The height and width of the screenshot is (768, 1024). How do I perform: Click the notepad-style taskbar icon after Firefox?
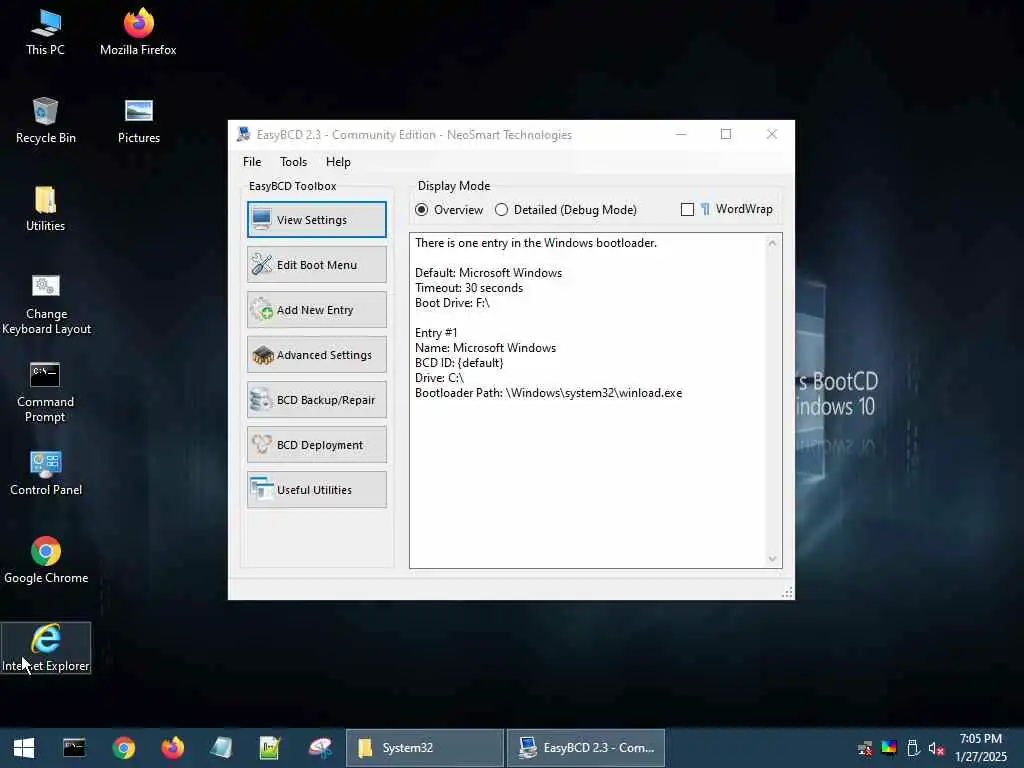point(221,748)
